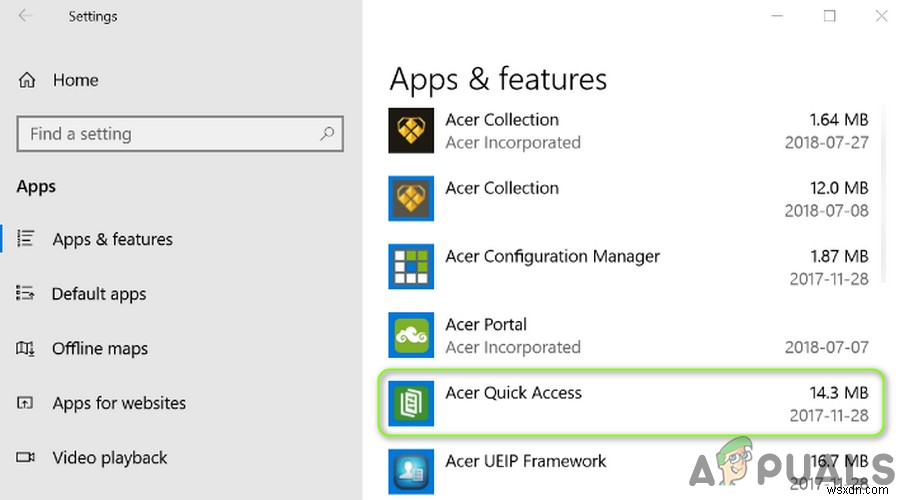This screenshot has height=500, width=900.
Task: Click Acer Collection icon by Acer Incorporated
Action: [411, 130]
